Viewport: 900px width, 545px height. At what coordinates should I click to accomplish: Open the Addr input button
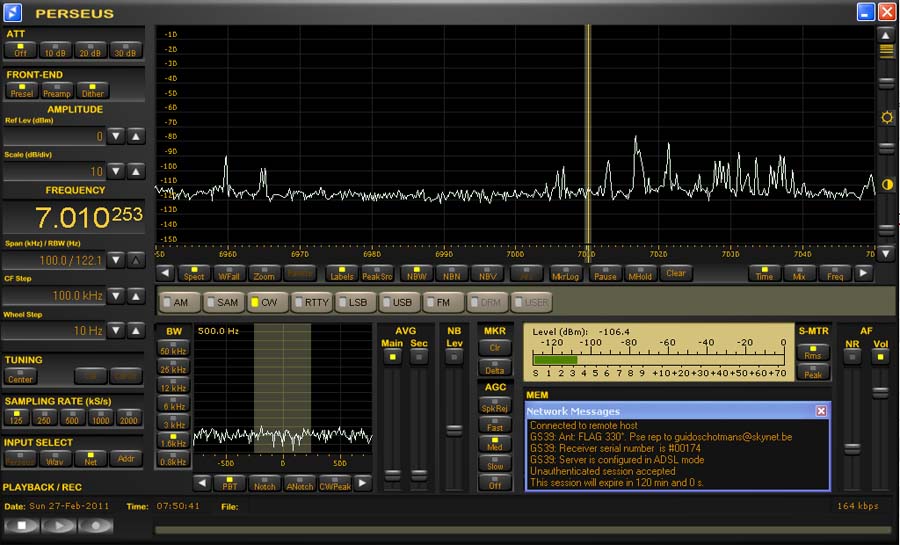pyautogui.click(x=126, y=458)
